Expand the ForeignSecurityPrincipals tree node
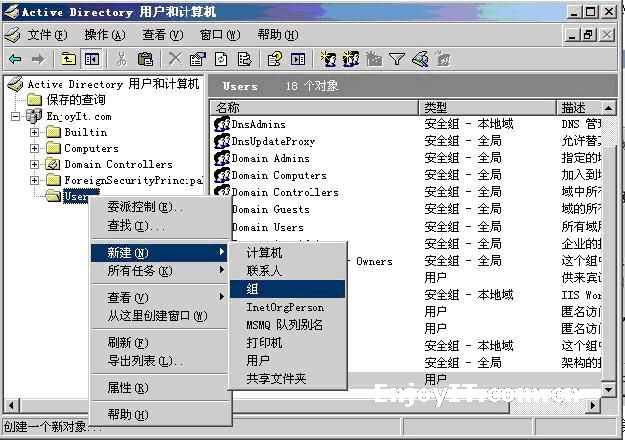Viewport: 625px width, 440px height. (x=34, y=180)
